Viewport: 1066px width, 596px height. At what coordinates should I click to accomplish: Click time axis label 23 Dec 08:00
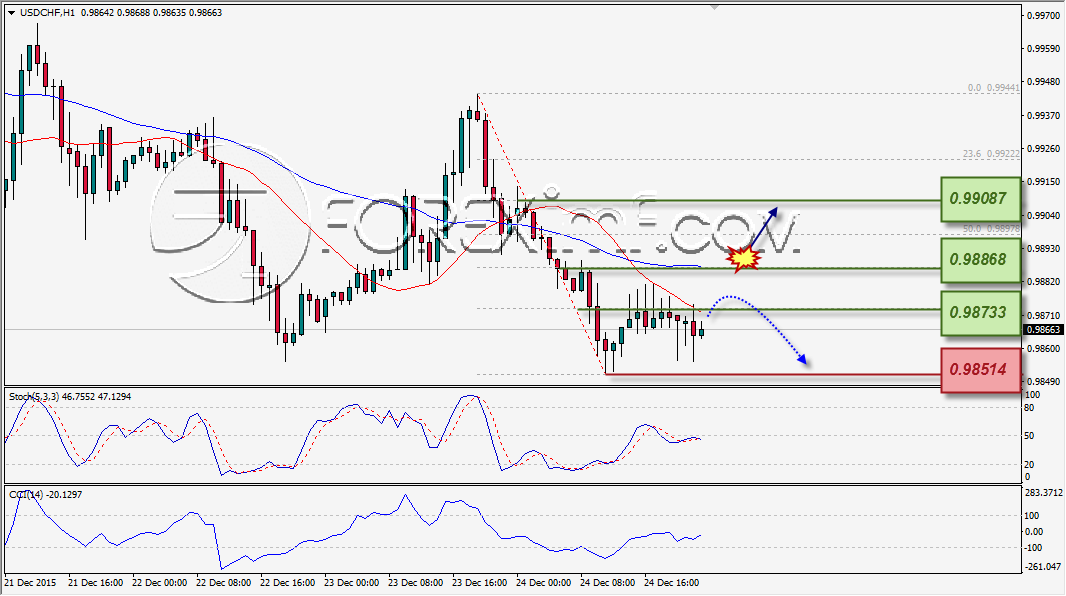[x=415, y=583]
